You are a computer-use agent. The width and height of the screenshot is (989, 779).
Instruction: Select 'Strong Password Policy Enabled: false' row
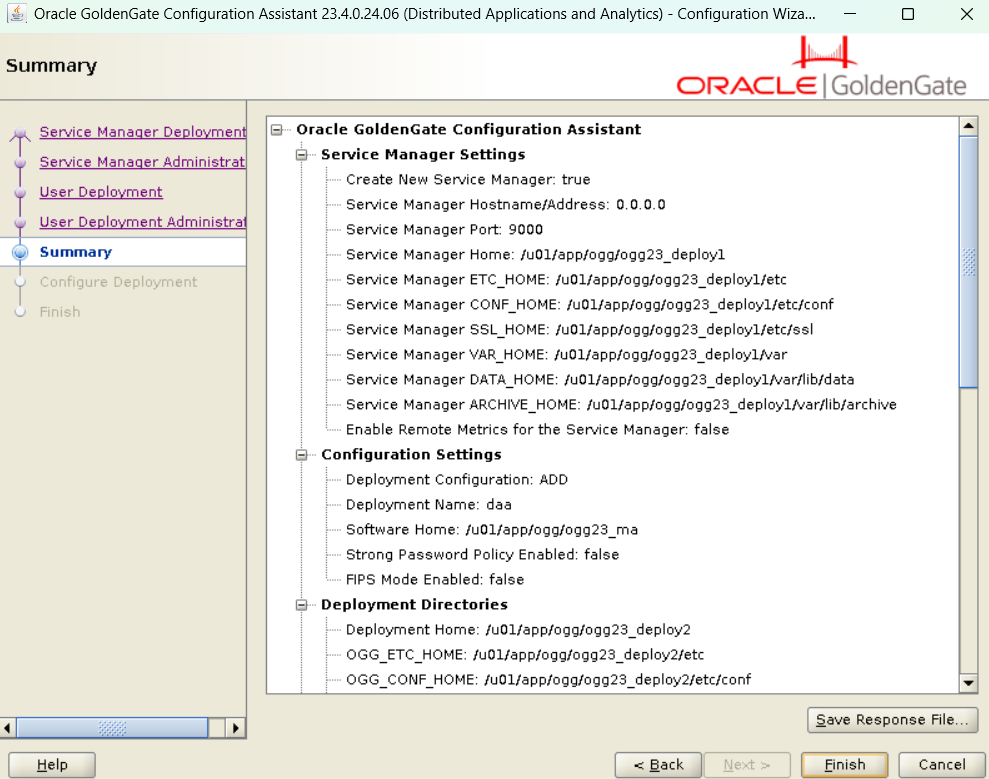click(x=482, y=555)
